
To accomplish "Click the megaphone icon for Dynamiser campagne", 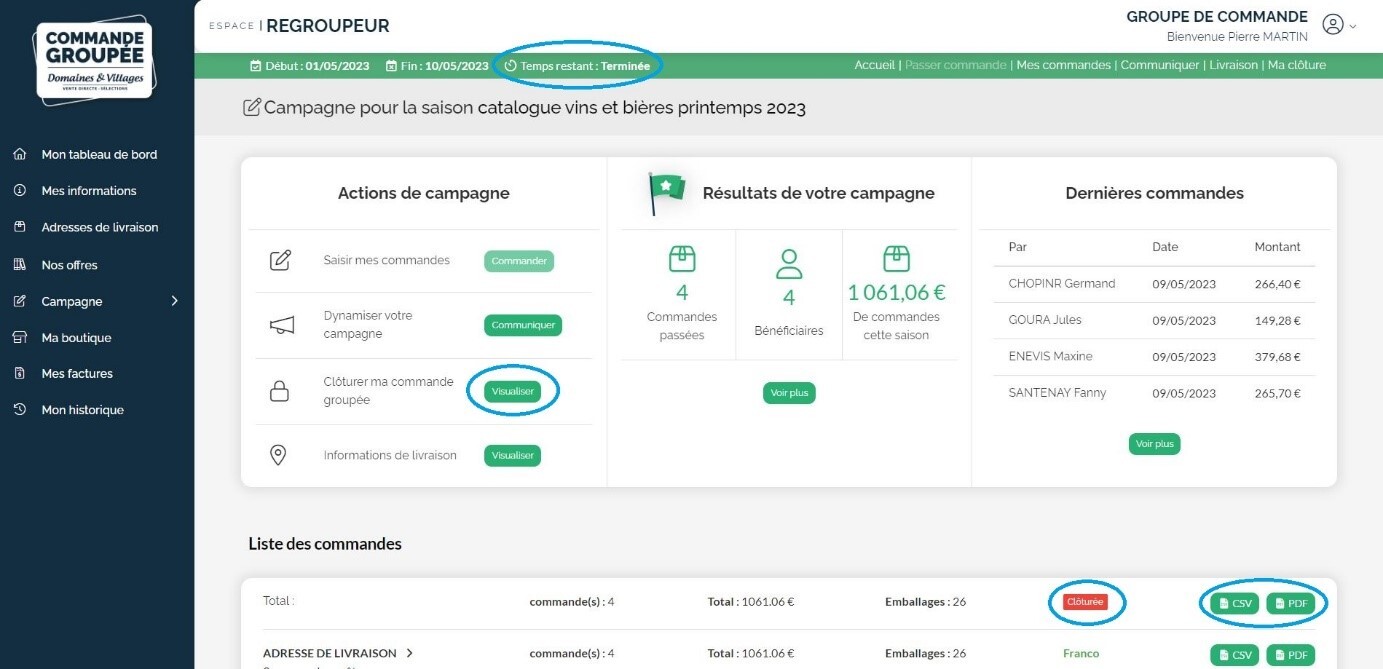I will click(x=281, y=325).
